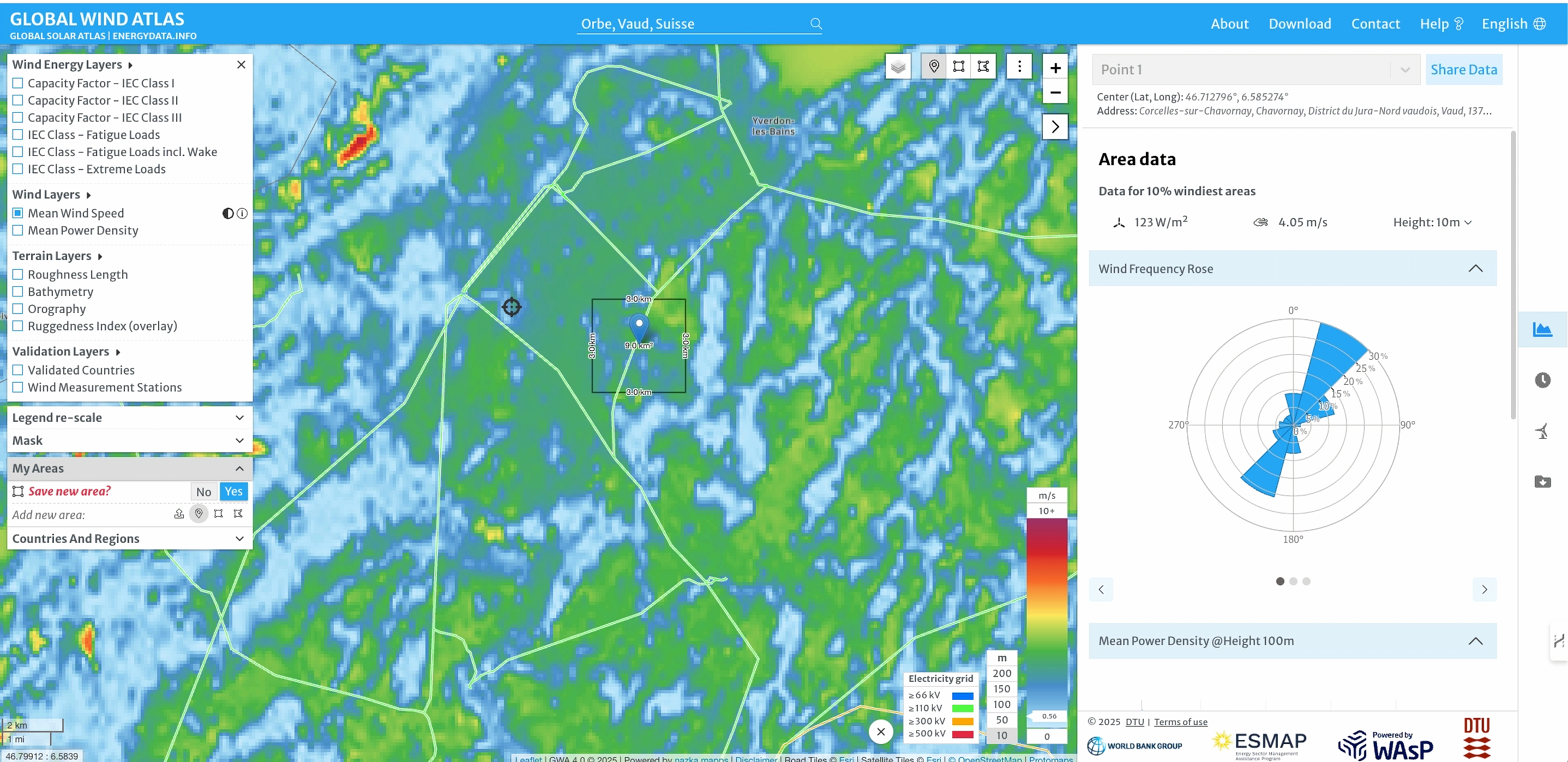Open the wind turbine sidebar icon

(x=1542, y=431)
